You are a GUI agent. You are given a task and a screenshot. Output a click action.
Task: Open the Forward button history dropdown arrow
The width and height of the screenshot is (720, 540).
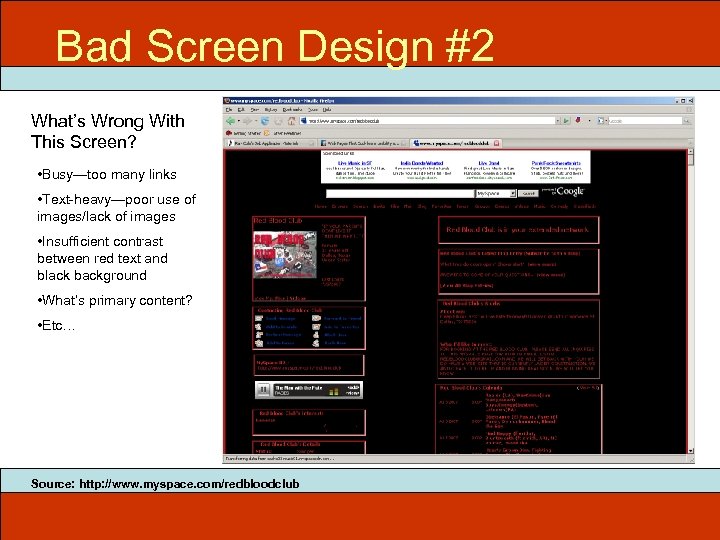(255, 121)
